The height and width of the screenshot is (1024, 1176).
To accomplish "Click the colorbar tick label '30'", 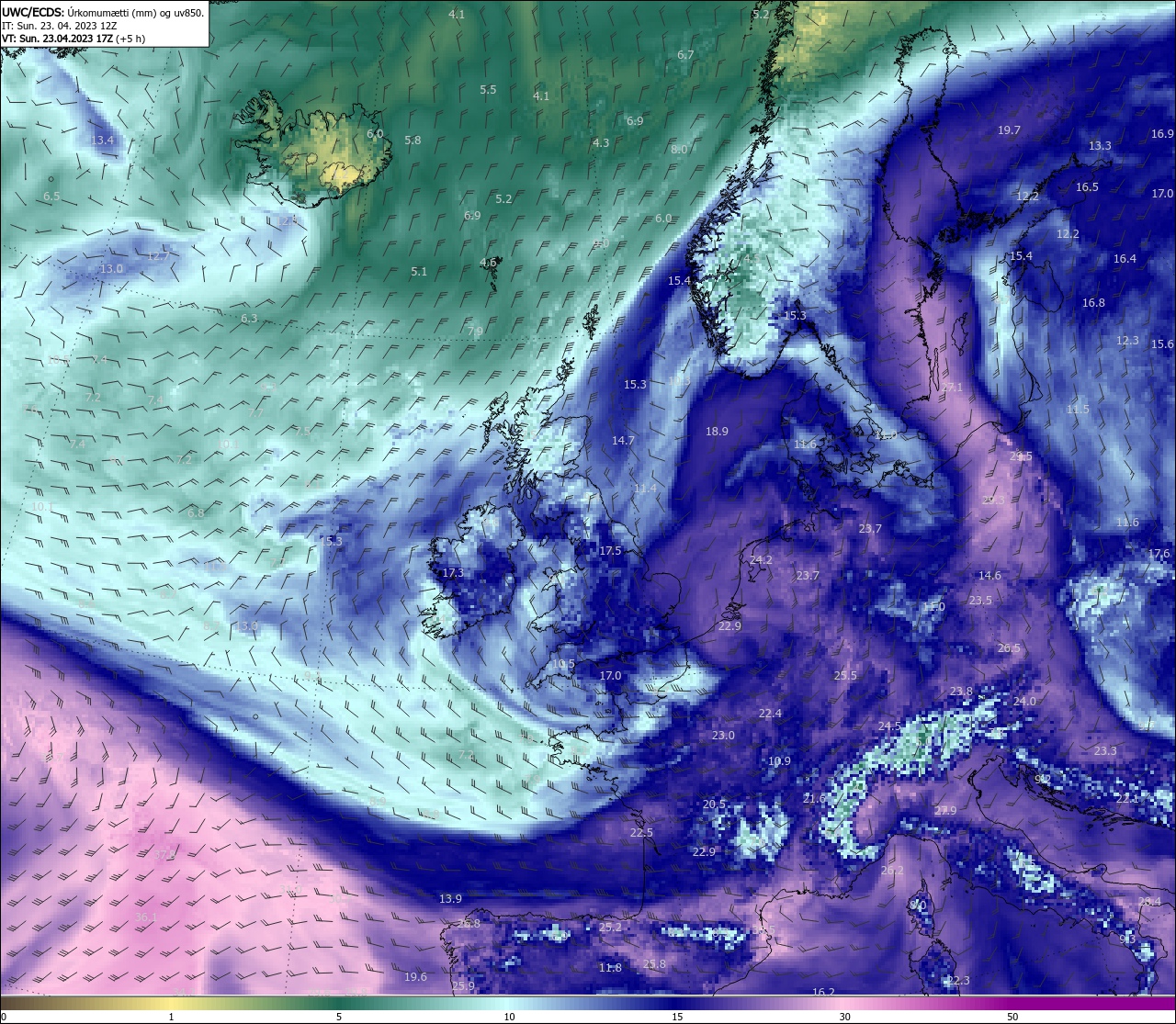I will click(844, 1017).
